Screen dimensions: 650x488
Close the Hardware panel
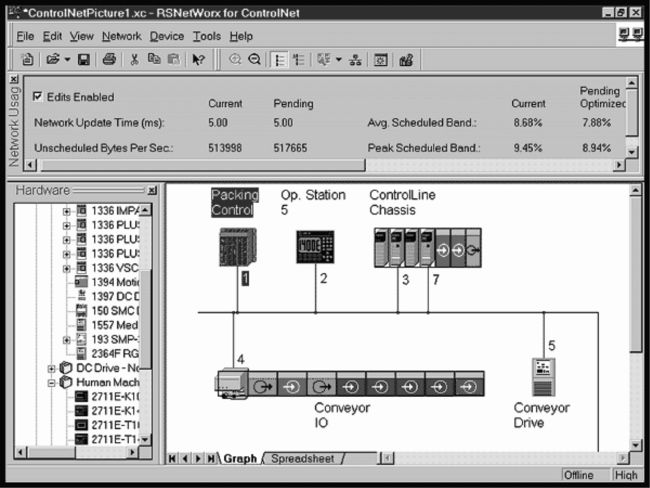pos(152,190)
